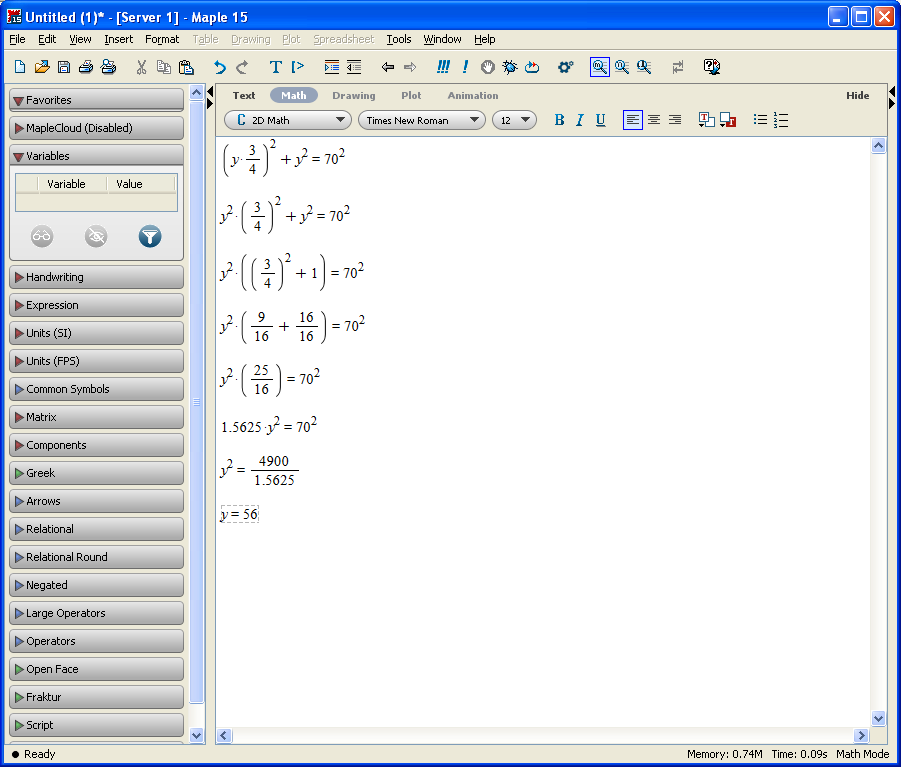
Task: Open the Maple help icon
Action: (x=712, y=67)
